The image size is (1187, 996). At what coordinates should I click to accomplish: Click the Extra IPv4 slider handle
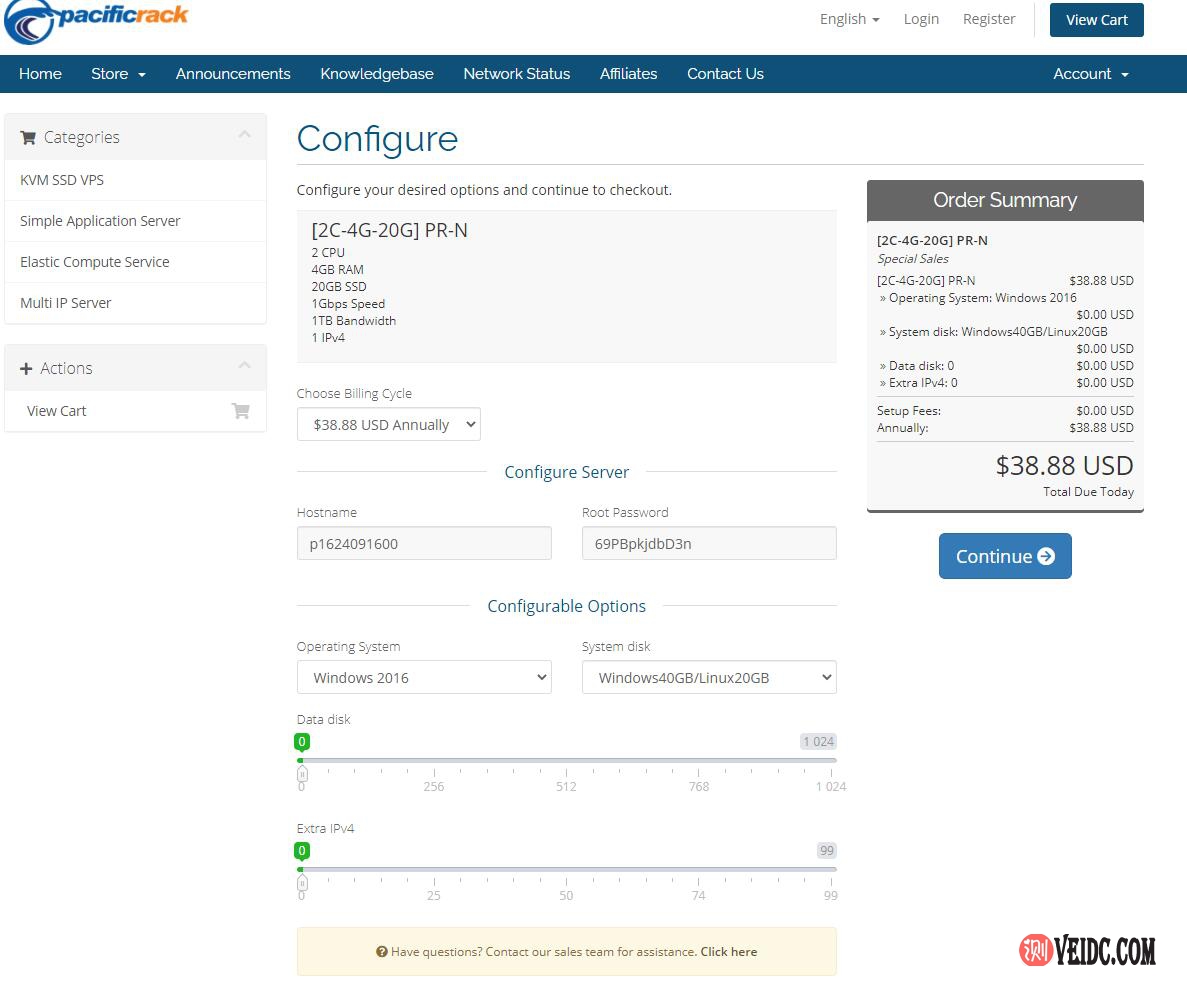[302, 882]
